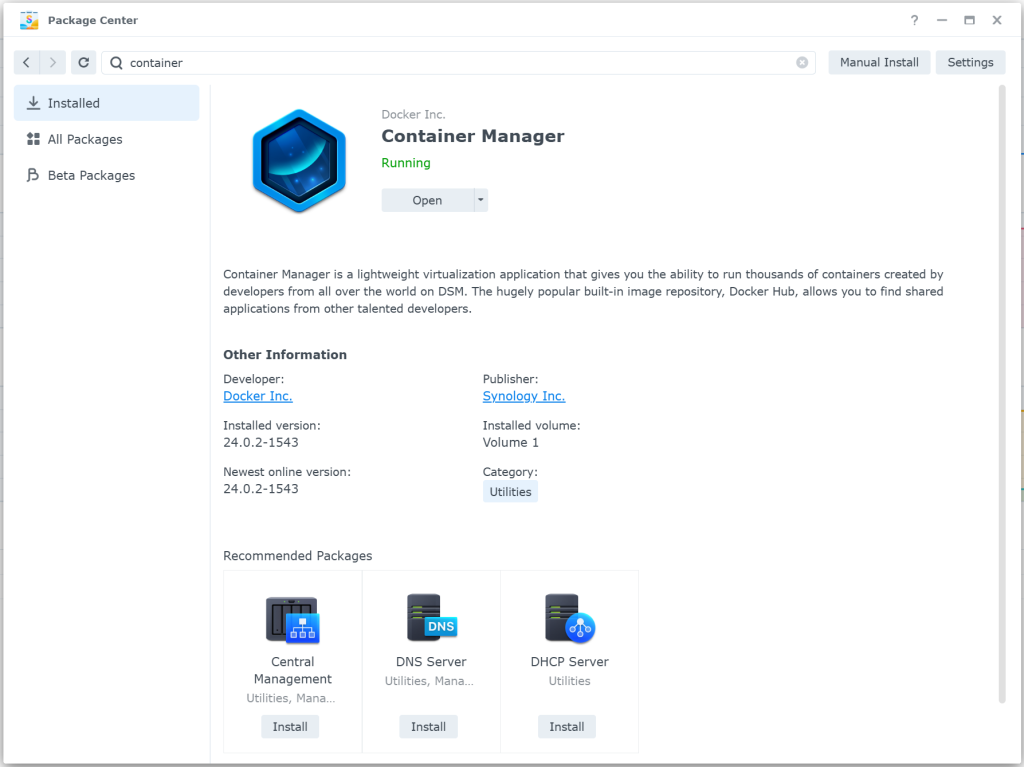The image size is (1024, 767).
Task: Click the Package Center app icon in title bar
Action: coord(29,20)
